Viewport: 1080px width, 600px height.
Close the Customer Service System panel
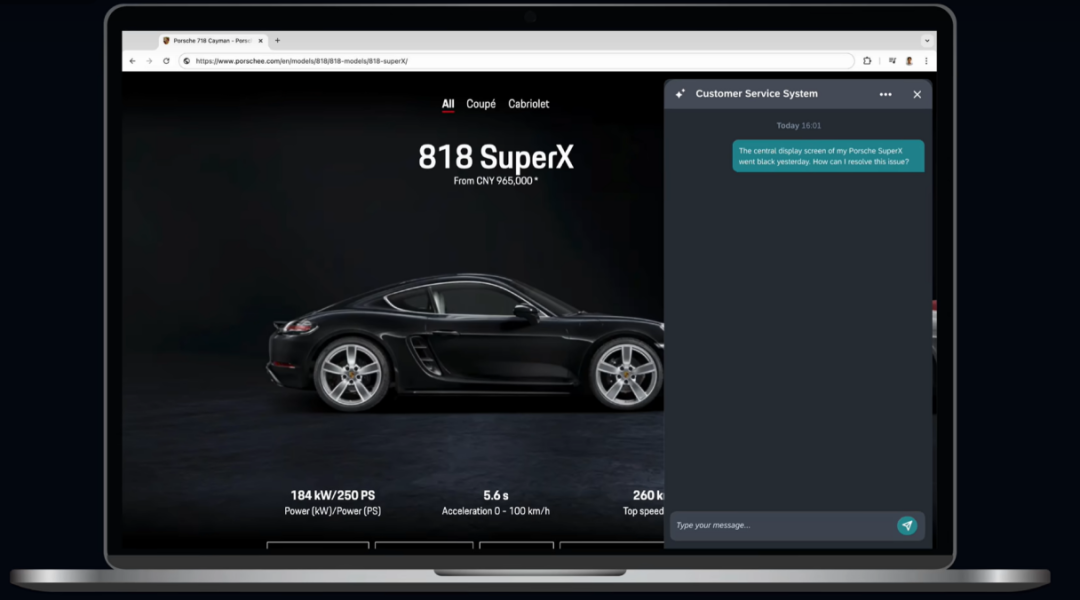point(917,94)
